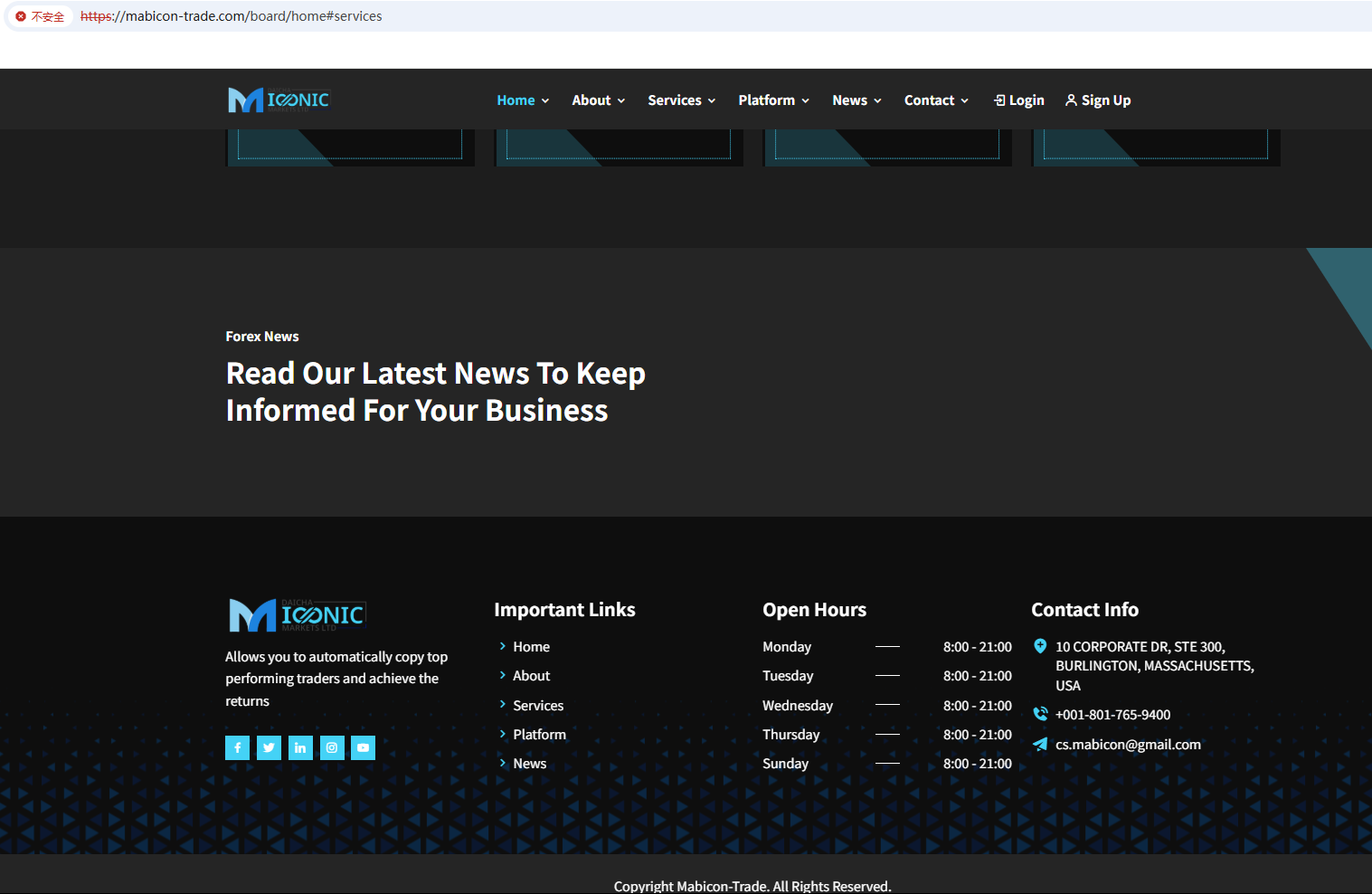Open the Instagram social icon
The height and width of the screenshot is (894, 1372).
pos(332,747)
